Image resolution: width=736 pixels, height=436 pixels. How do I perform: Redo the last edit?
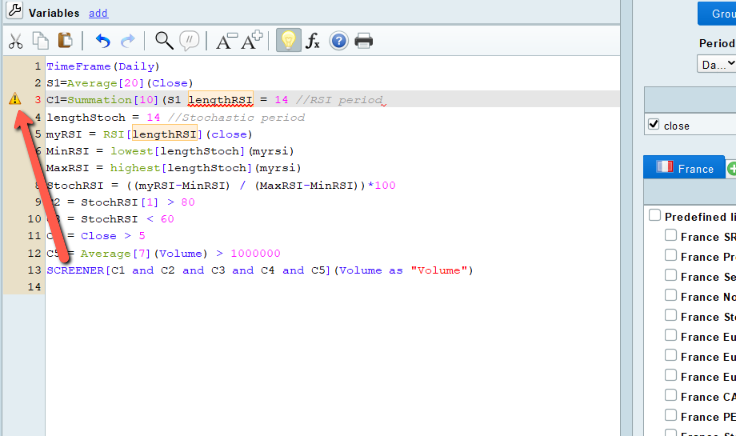pos(128,41)
